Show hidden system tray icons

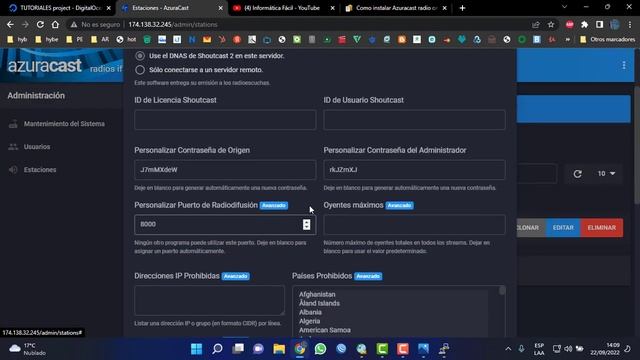(x=508, y=349)
